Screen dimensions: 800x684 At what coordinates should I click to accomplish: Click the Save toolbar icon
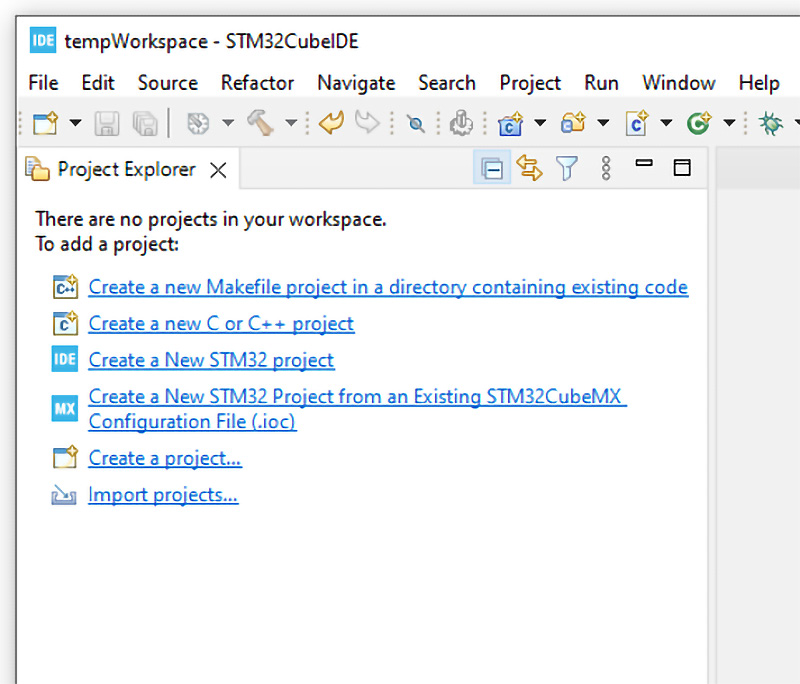click(107, 123)
